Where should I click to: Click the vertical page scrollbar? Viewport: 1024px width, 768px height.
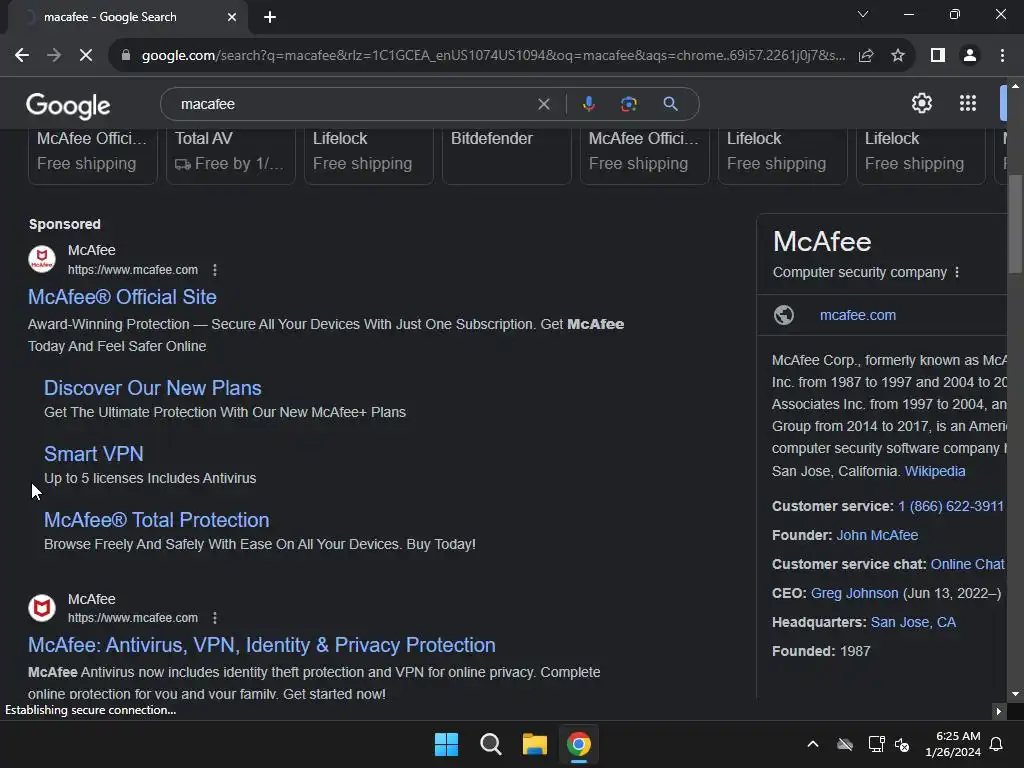(x=1015, y=224)
